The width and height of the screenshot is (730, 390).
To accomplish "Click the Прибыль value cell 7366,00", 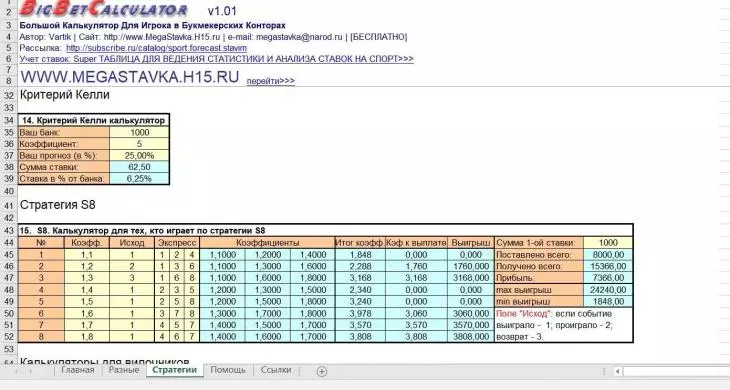I will pyautogui.click(x=608, y=278).
